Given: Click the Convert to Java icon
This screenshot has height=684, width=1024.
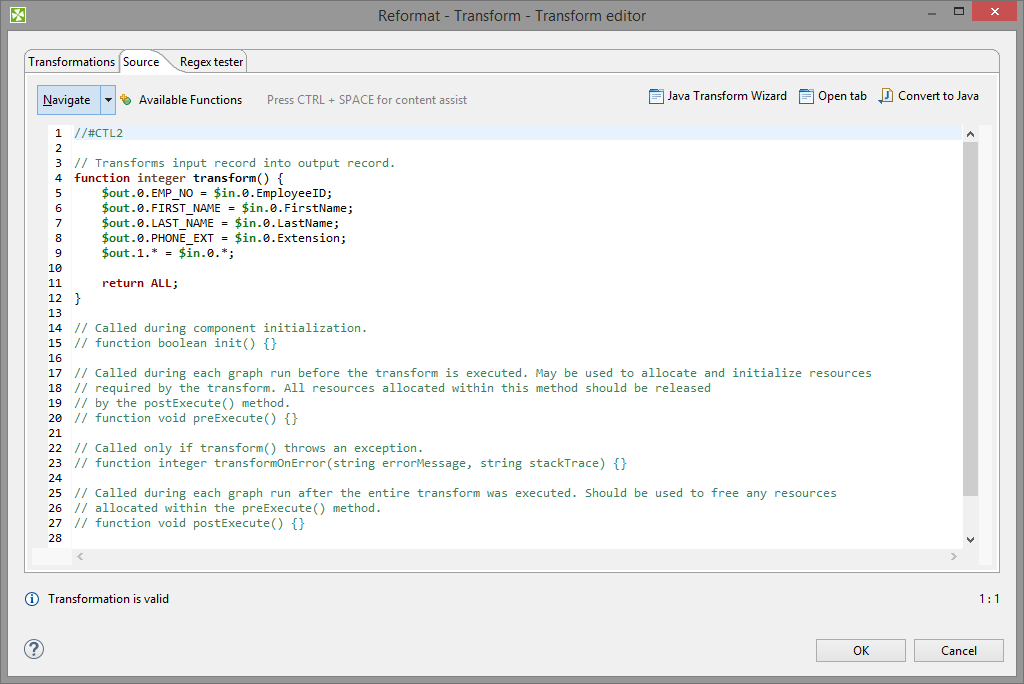Looking at the screenshot, I should [x=886, y=97].
